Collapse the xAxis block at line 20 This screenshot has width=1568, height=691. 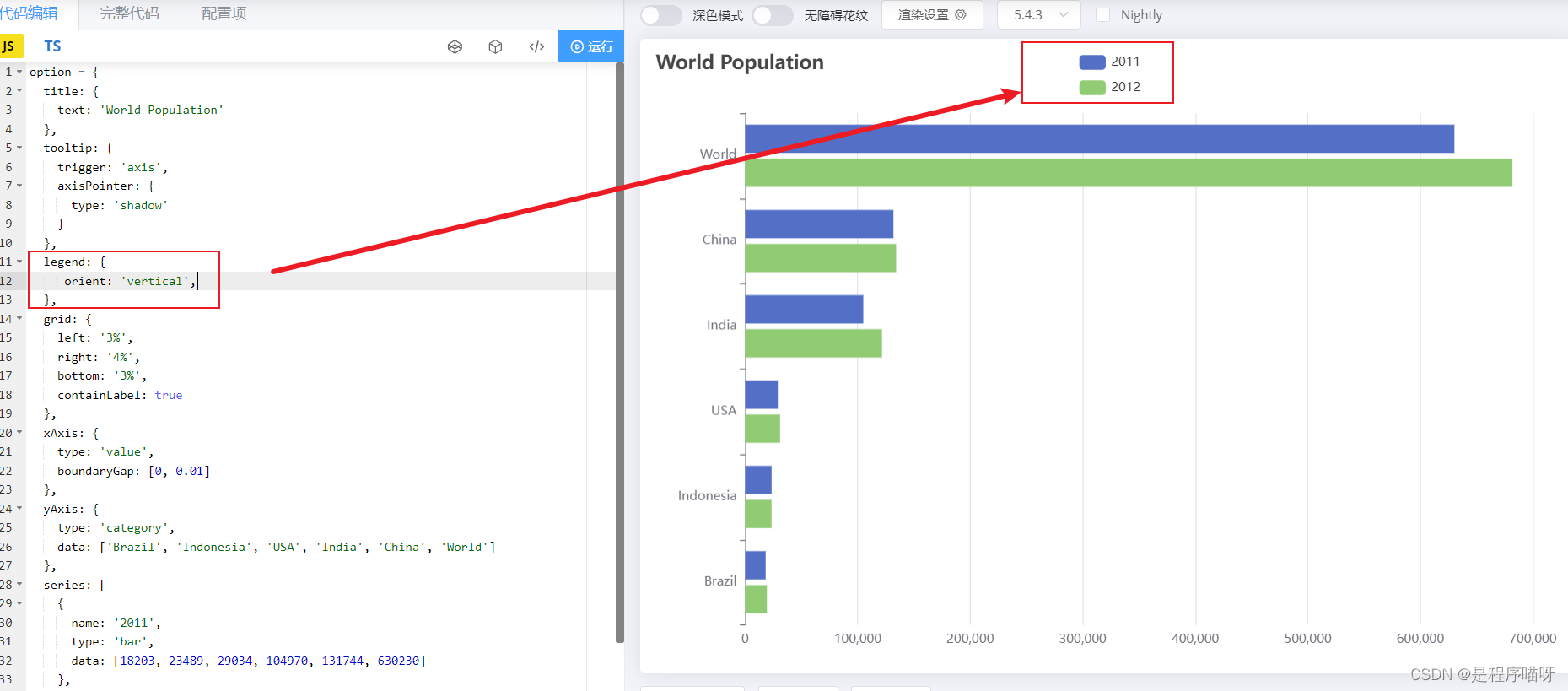(19, 433)
